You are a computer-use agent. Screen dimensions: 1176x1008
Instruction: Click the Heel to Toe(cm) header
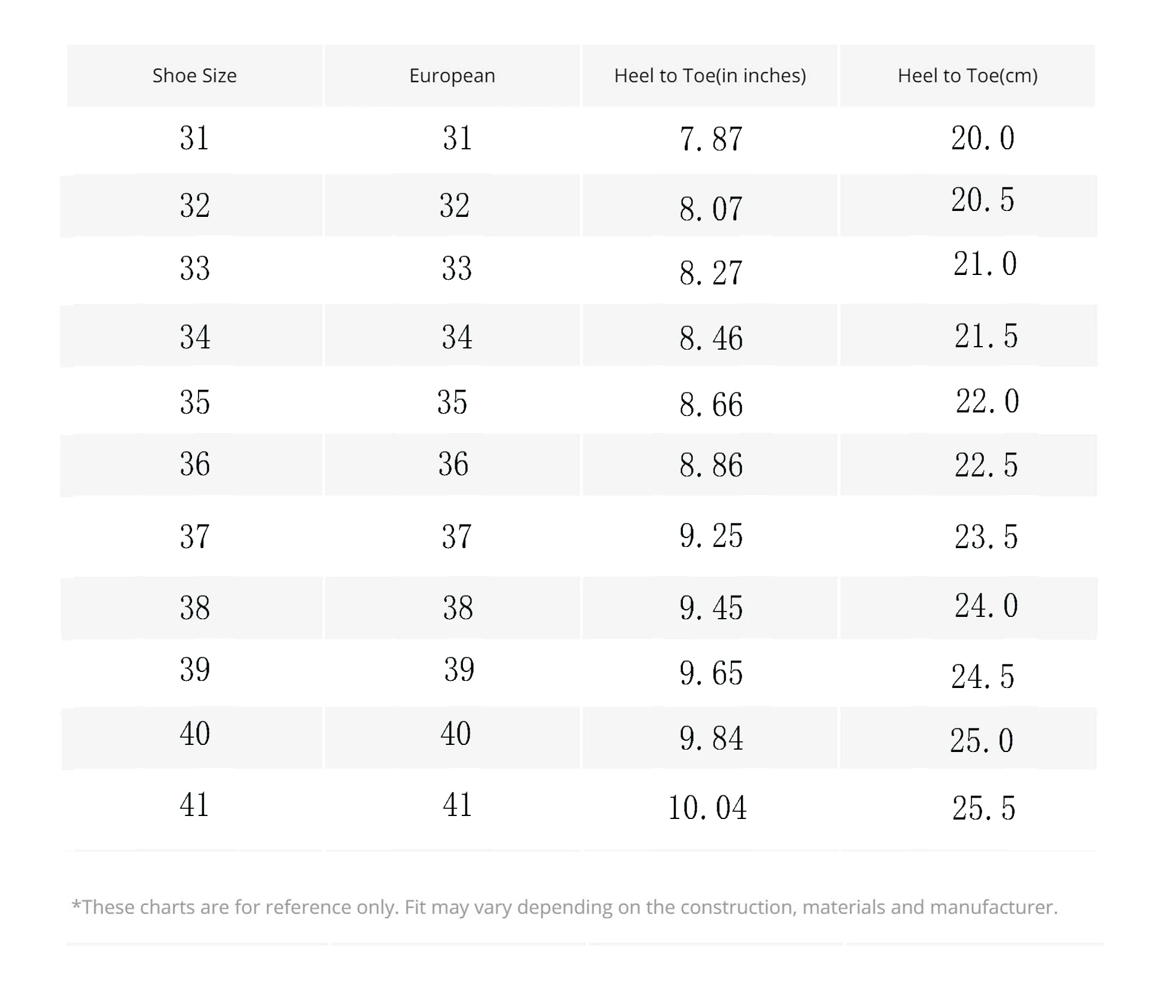click(x=967, y=76)
